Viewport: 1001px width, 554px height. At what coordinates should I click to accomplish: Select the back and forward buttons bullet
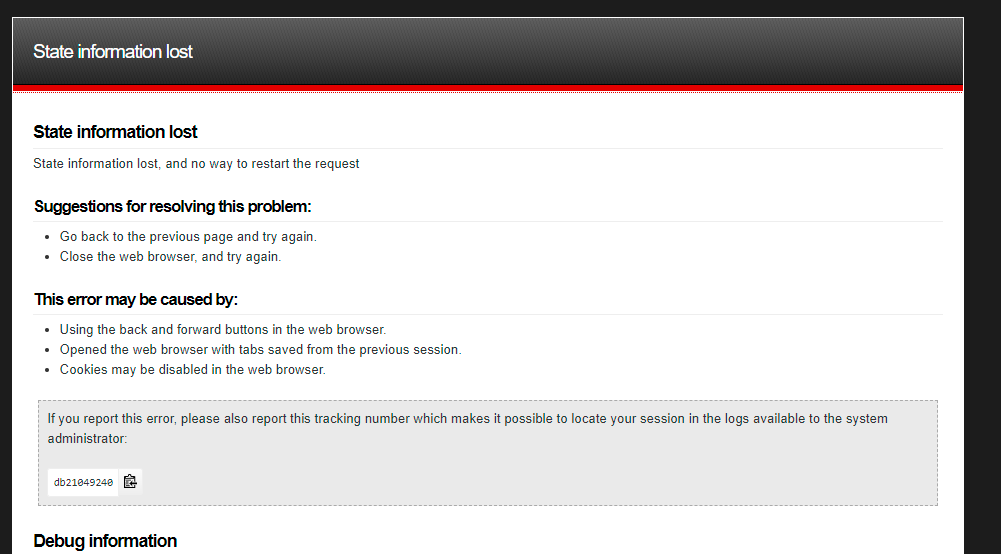(x=223, y=330)
